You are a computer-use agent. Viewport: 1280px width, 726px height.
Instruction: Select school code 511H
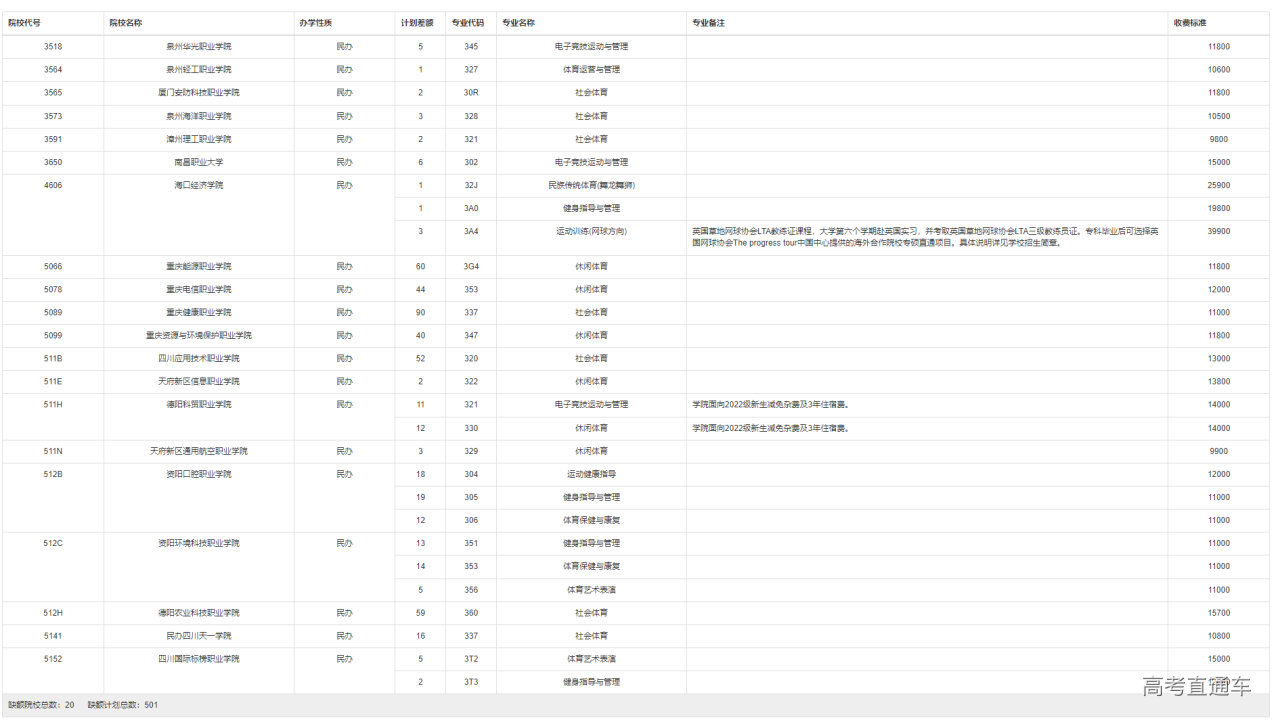[53, 404]
